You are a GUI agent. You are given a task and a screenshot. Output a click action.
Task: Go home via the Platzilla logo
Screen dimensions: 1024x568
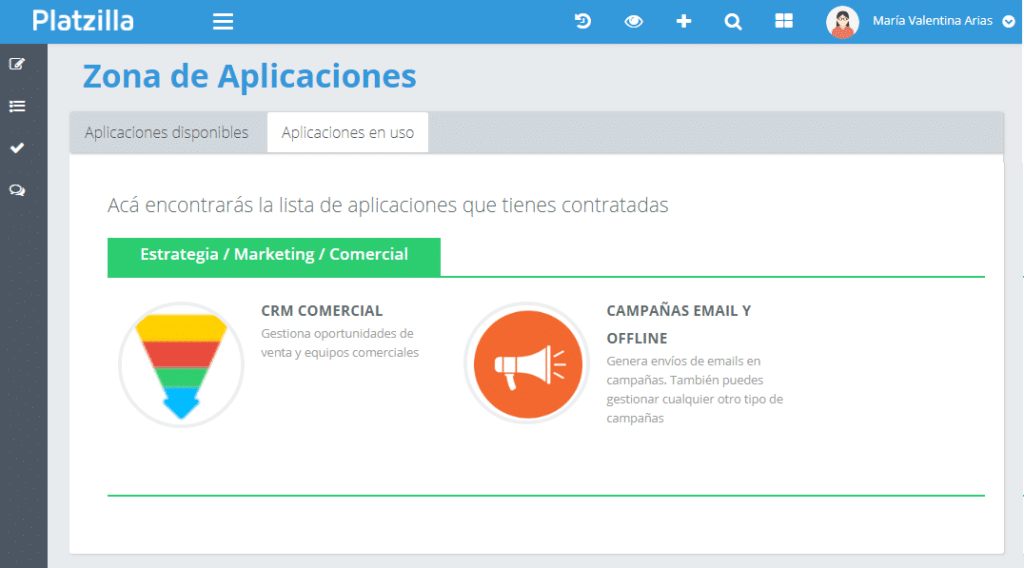[x=83, y=21]
